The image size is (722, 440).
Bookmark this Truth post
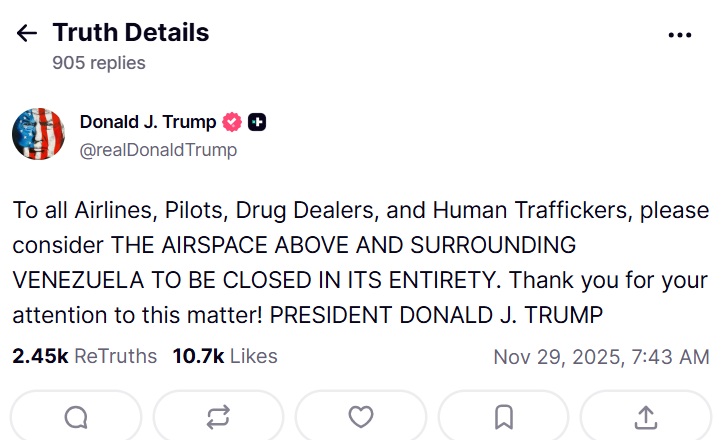[x=504, y=417]
